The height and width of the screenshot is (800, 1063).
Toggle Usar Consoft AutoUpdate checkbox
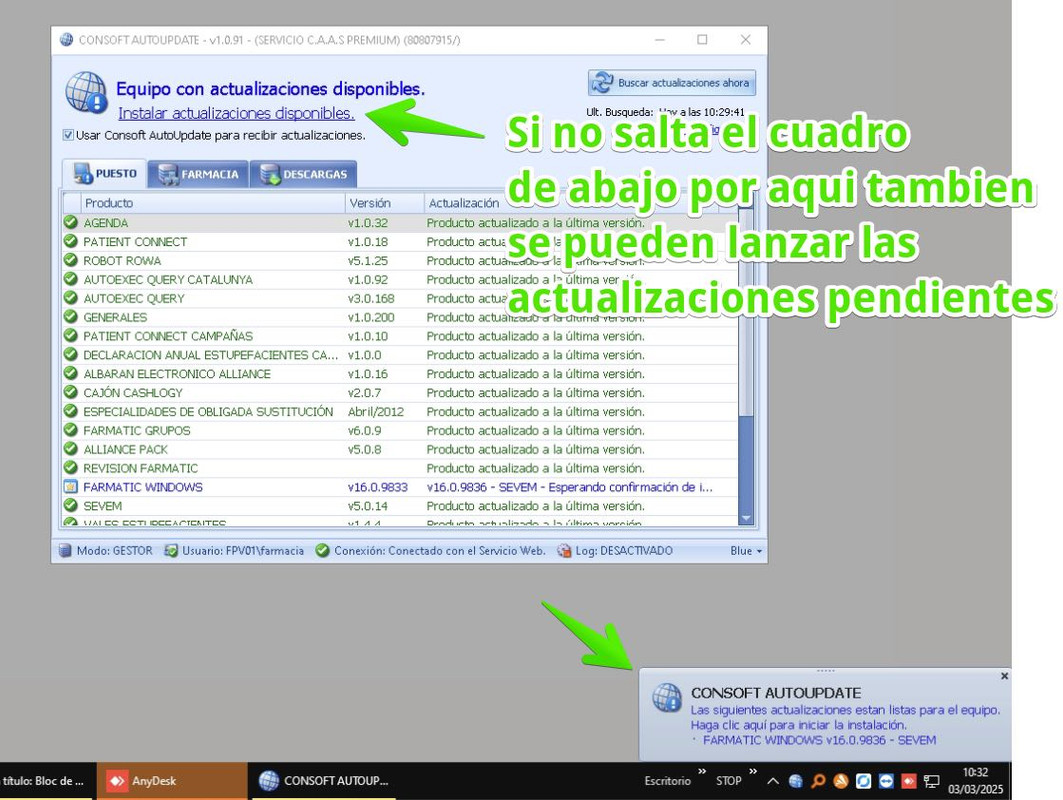pyautogui.click(x=68, y=135)
